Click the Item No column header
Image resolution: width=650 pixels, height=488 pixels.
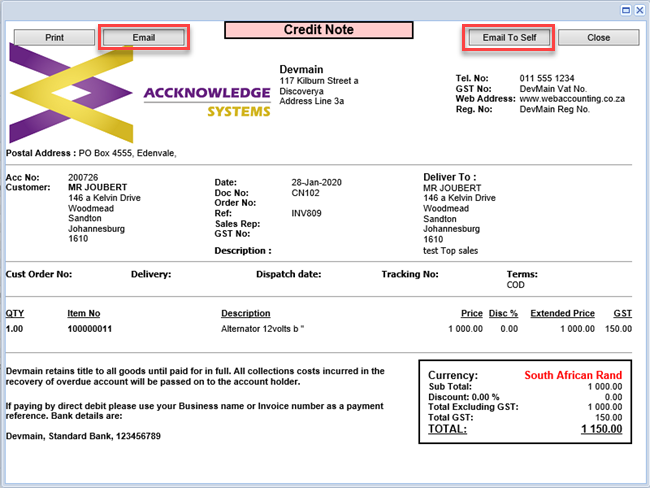pos(84,313)
